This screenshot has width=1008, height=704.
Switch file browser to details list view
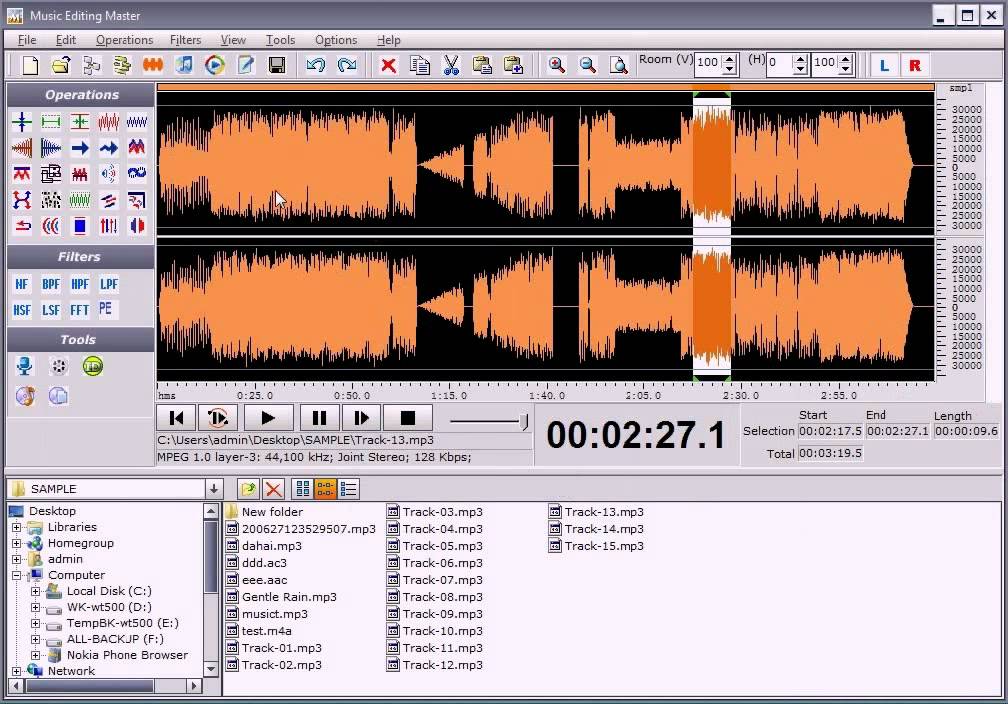coord(349,489)
